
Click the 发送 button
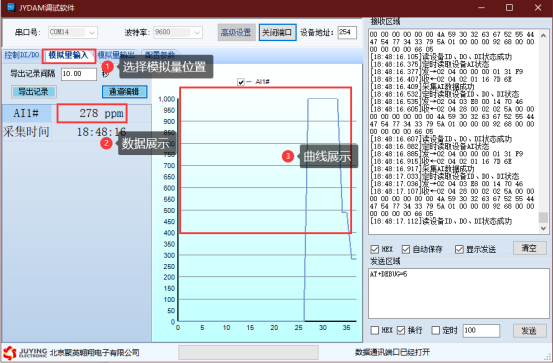click(529, 331)
